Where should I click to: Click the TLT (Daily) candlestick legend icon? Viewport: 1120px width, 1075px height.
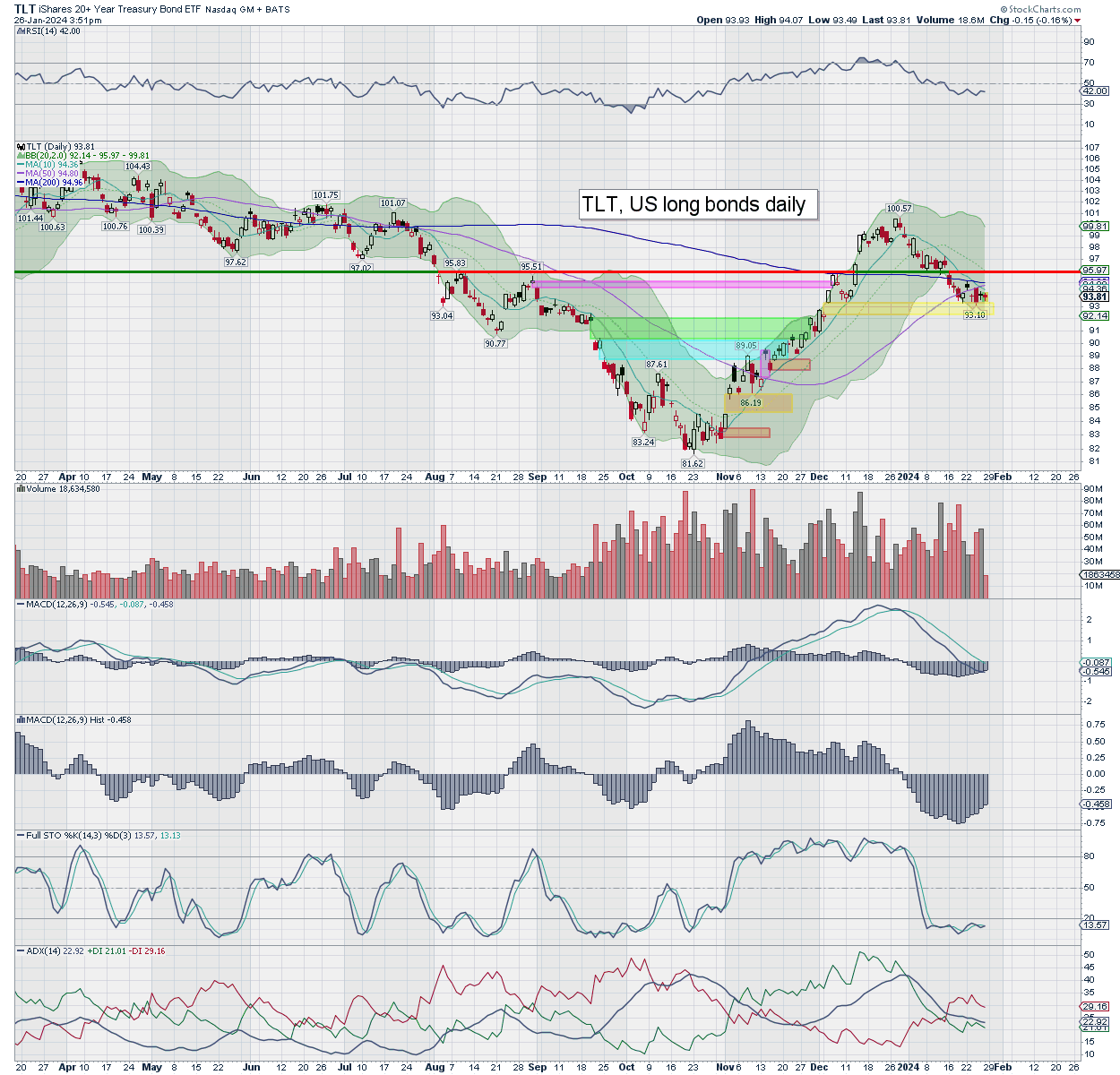pos(21,146)
